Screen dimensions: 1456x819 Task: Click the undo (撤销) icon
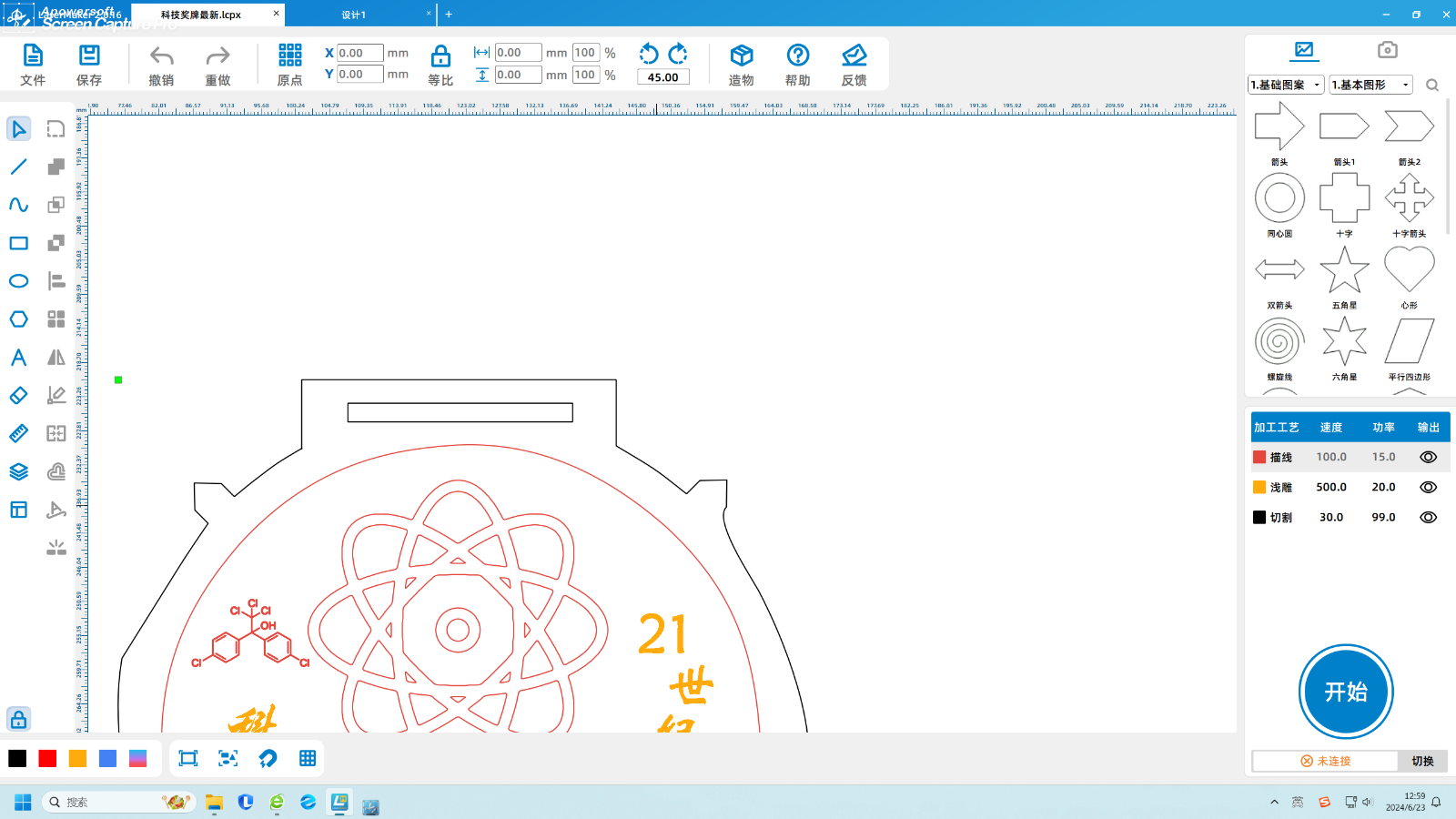pos(161,56)
